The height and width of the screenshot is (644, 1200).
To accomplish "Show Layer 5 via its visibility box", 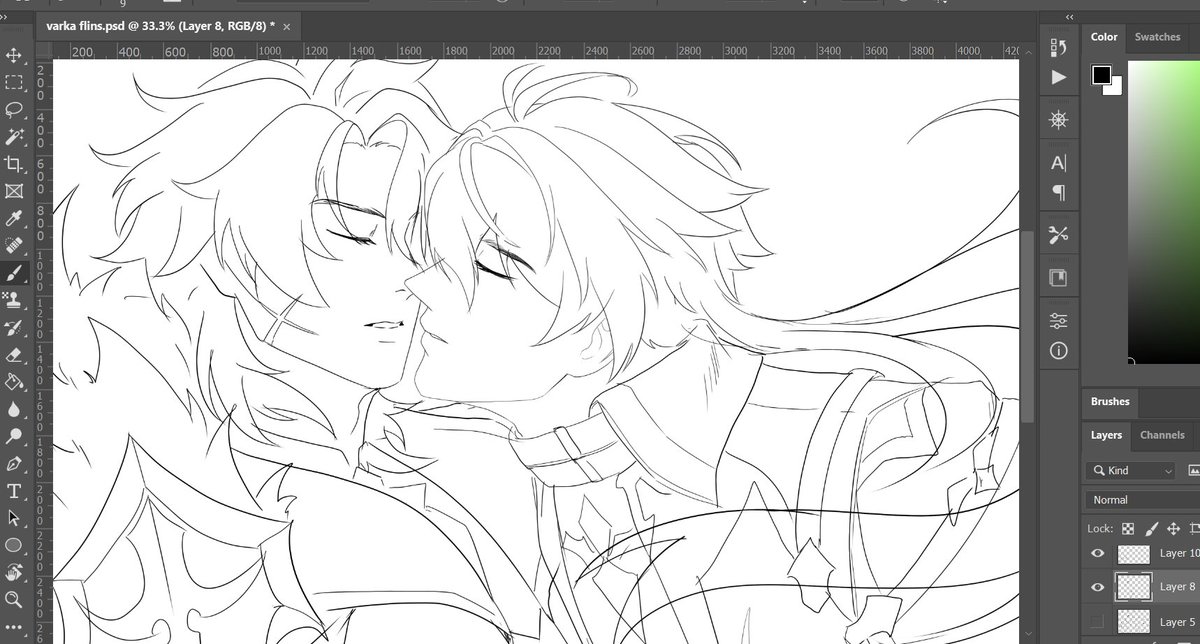I will pos(1098,621).
